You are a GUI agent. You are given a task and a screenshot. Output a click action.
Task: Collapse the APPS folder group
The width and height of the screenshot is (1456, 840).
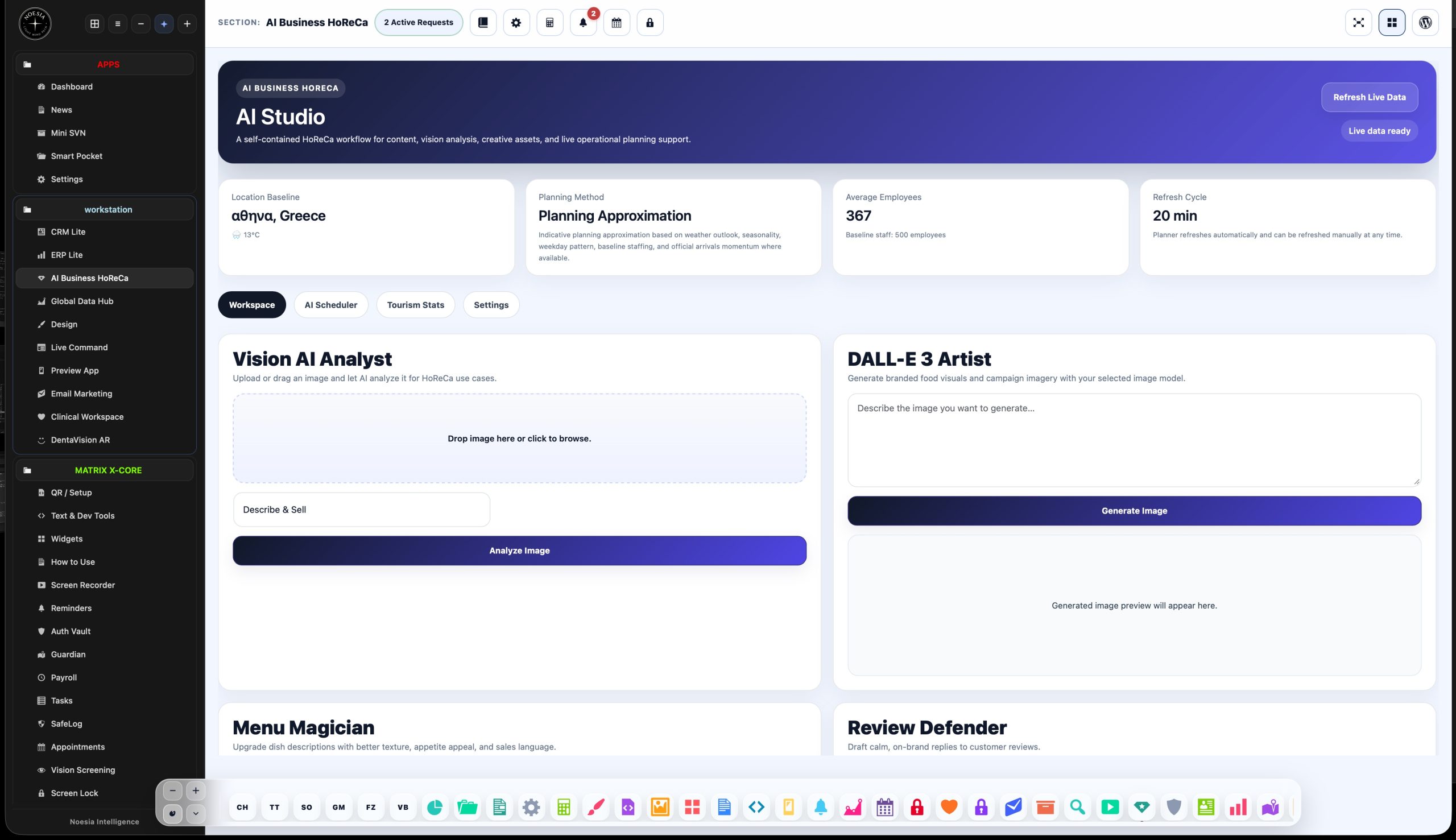(105, 64)
